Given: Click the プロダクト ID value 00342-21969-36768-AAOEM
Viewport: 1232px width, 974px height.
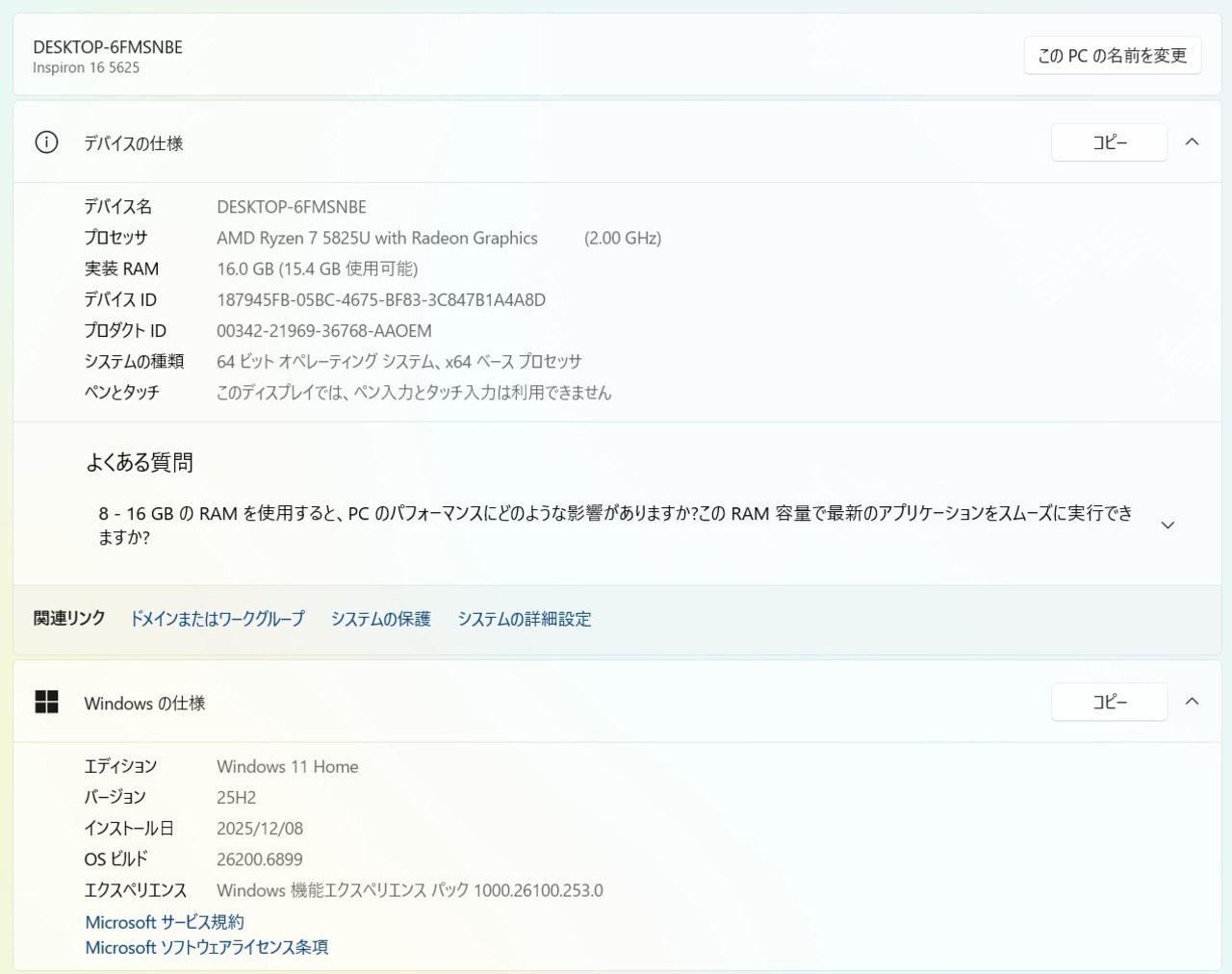Looking at the screenshot, I should tap(323, 331).
